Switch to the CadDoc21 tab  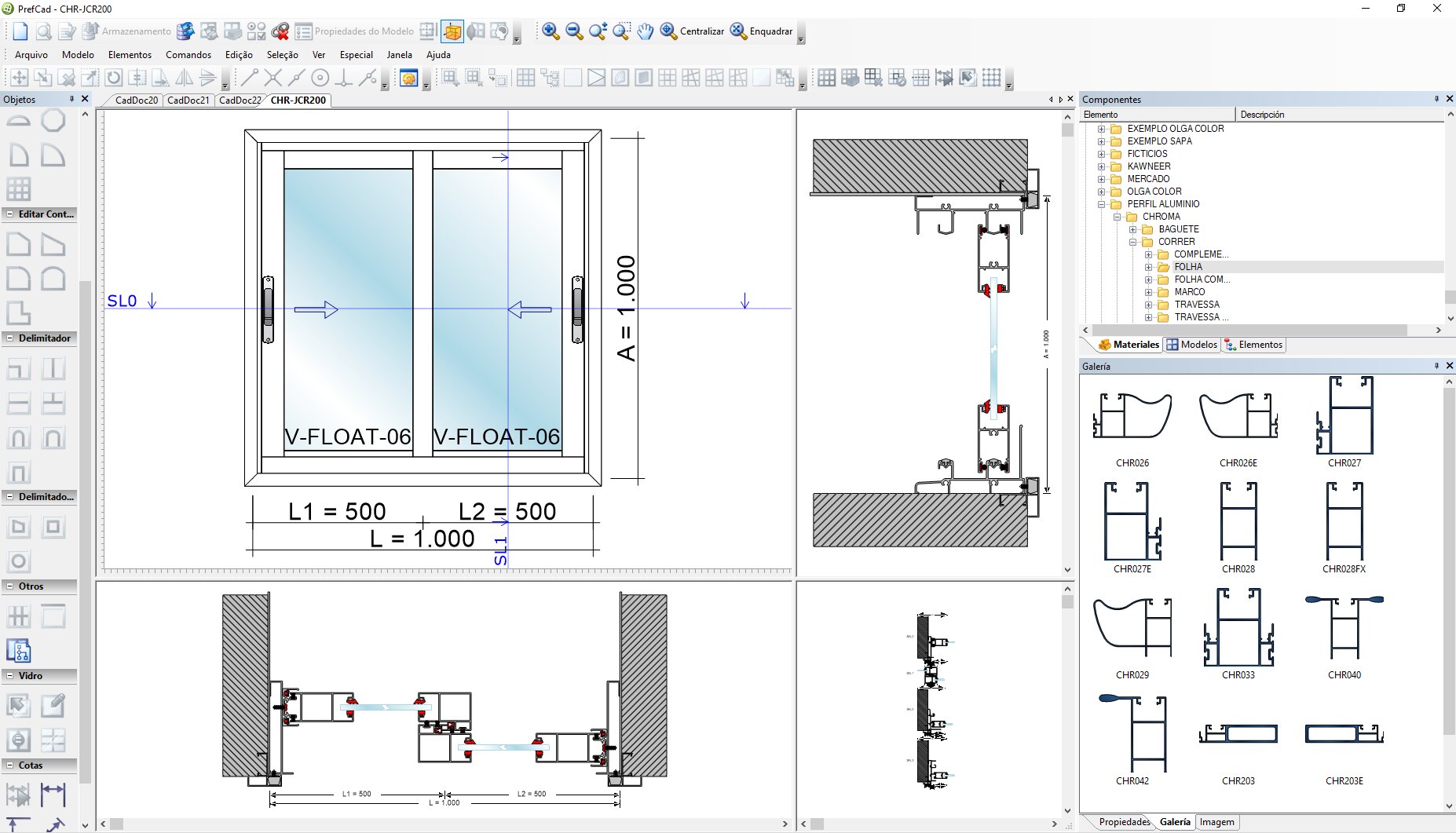(188, 100)
